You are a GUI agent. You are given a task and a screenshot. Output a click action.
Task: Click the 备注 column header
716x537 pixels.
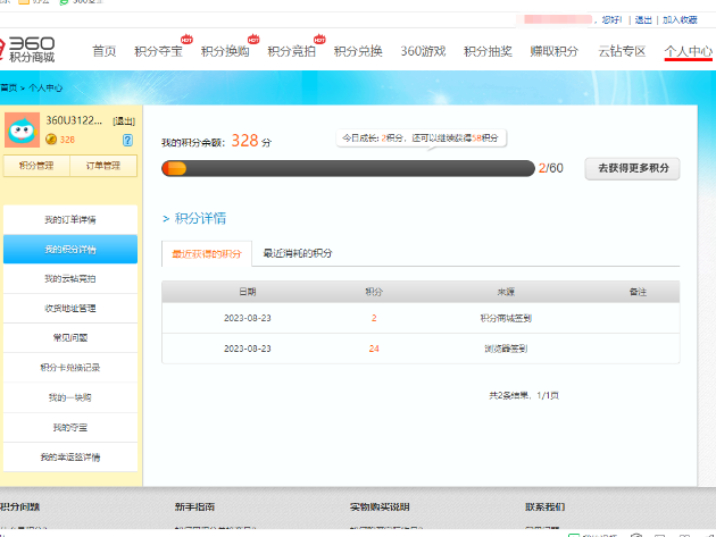[x=637, y=291]
